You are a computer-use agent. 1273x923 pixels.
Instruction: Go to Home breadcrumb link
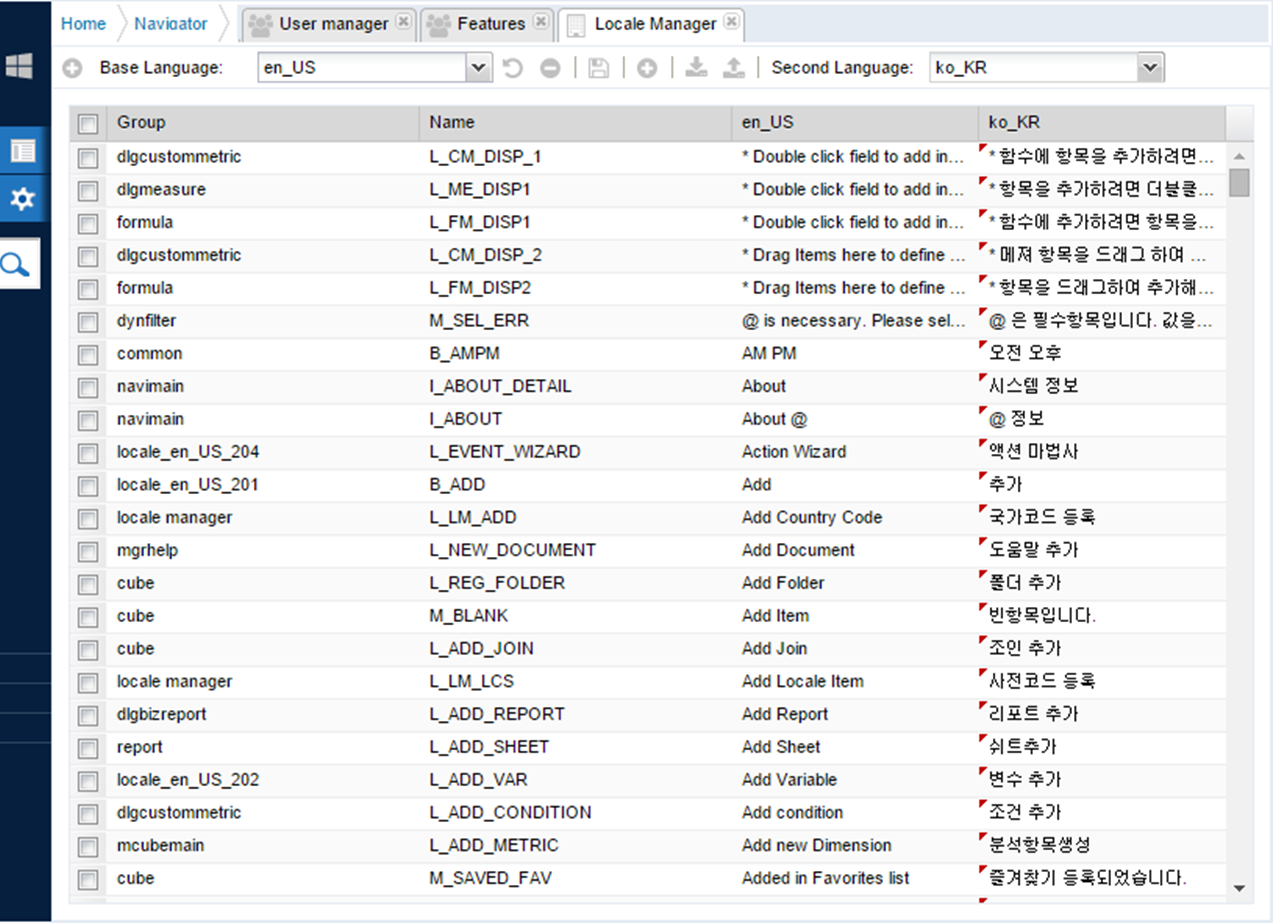pyautogui.click(x=83, y=24)
